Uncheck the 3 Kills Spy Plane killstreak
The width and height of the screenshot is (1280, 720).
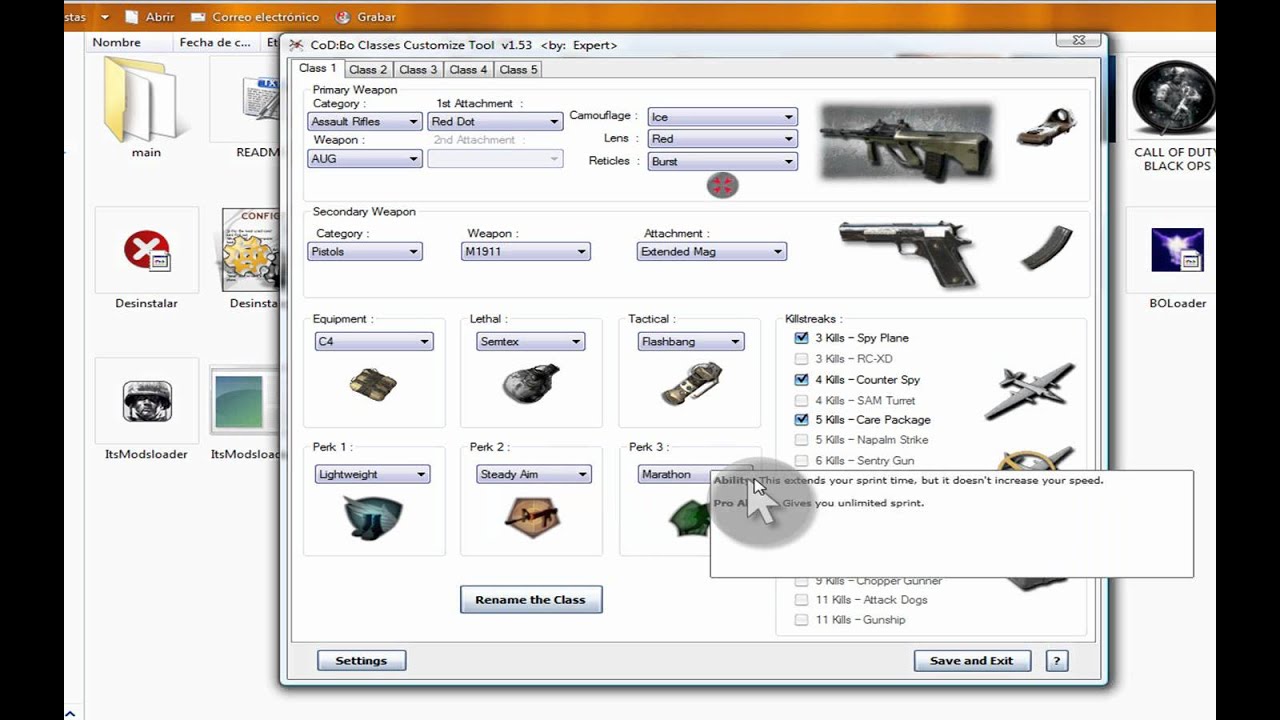(x=801, y=338)
